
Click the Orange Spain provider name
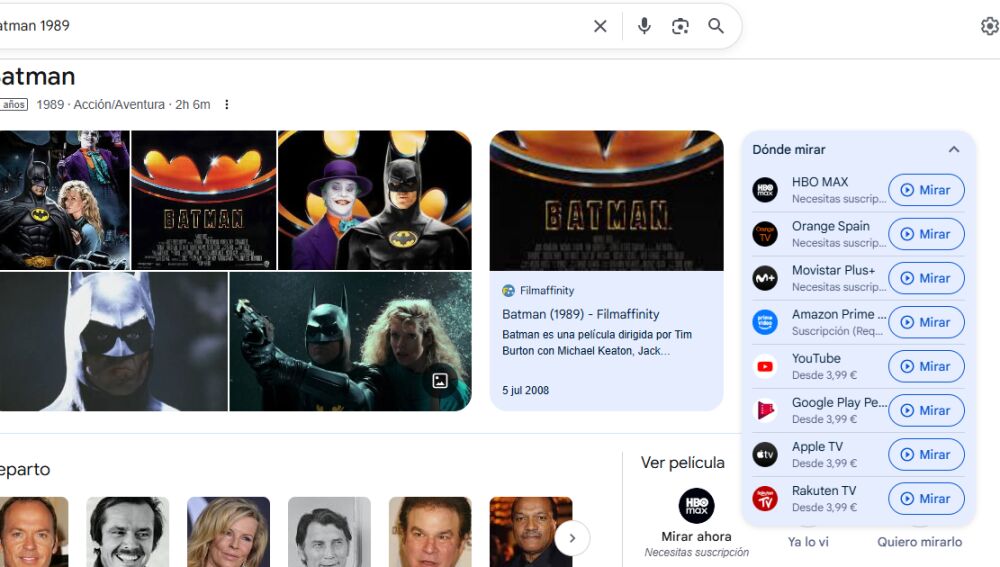click(830, 226)
